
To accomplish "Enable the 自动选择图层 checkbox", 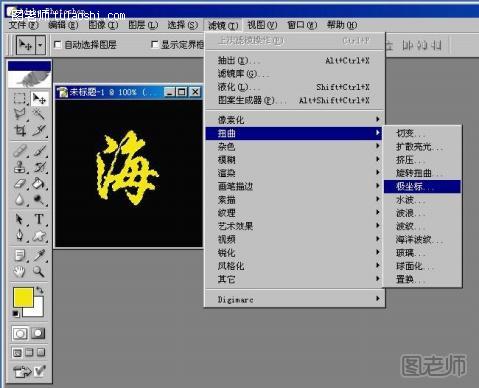I will (x=58, y=44).
